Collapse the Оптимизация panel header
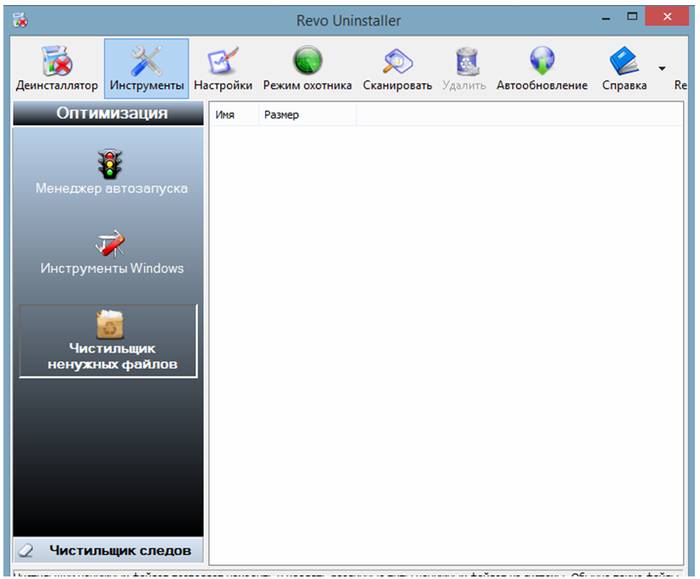Viewport: 700px width, 579px height. click(x=111, y=114)
